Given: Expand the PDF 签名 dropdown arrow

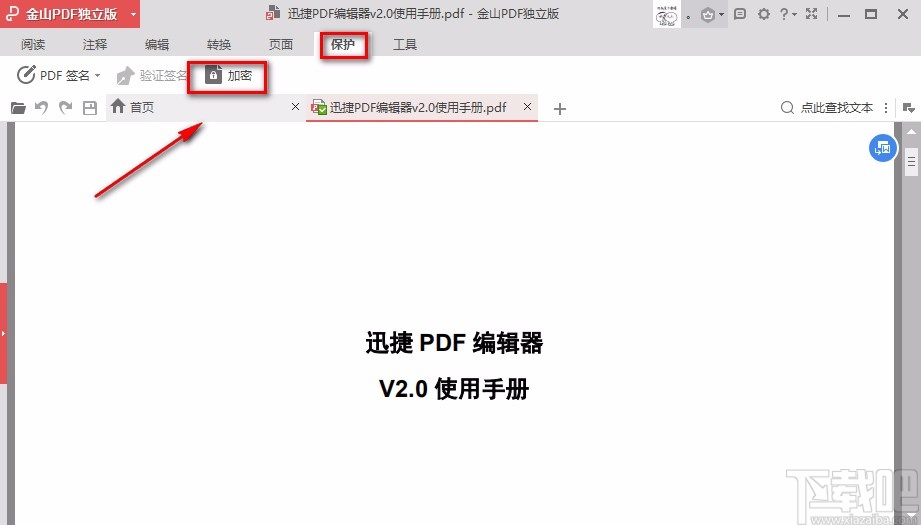Looking at the screenshot, I should pos(98,75).
